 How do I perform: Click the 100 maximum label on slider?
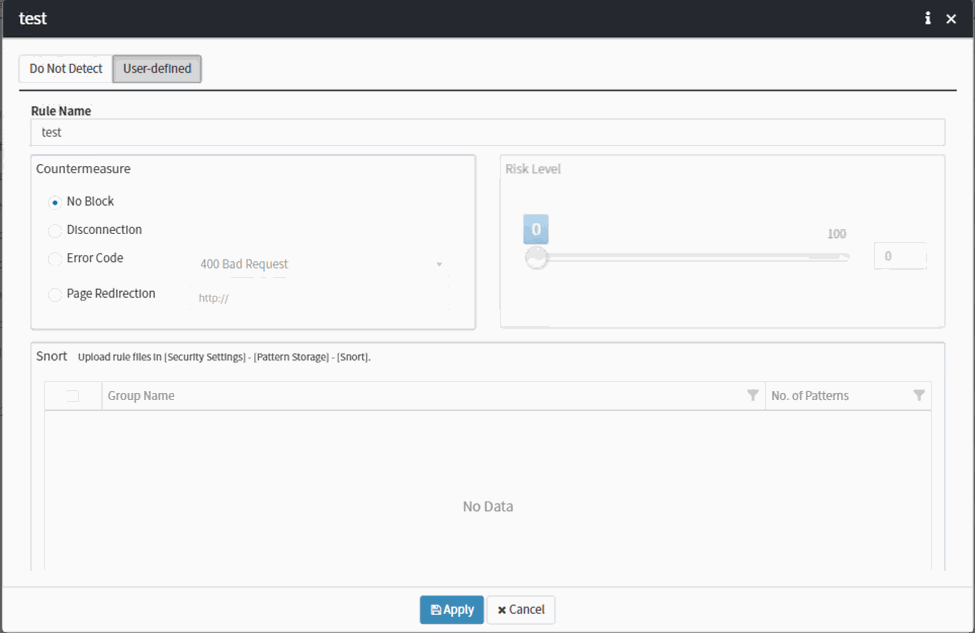click(x=836, y=234)
